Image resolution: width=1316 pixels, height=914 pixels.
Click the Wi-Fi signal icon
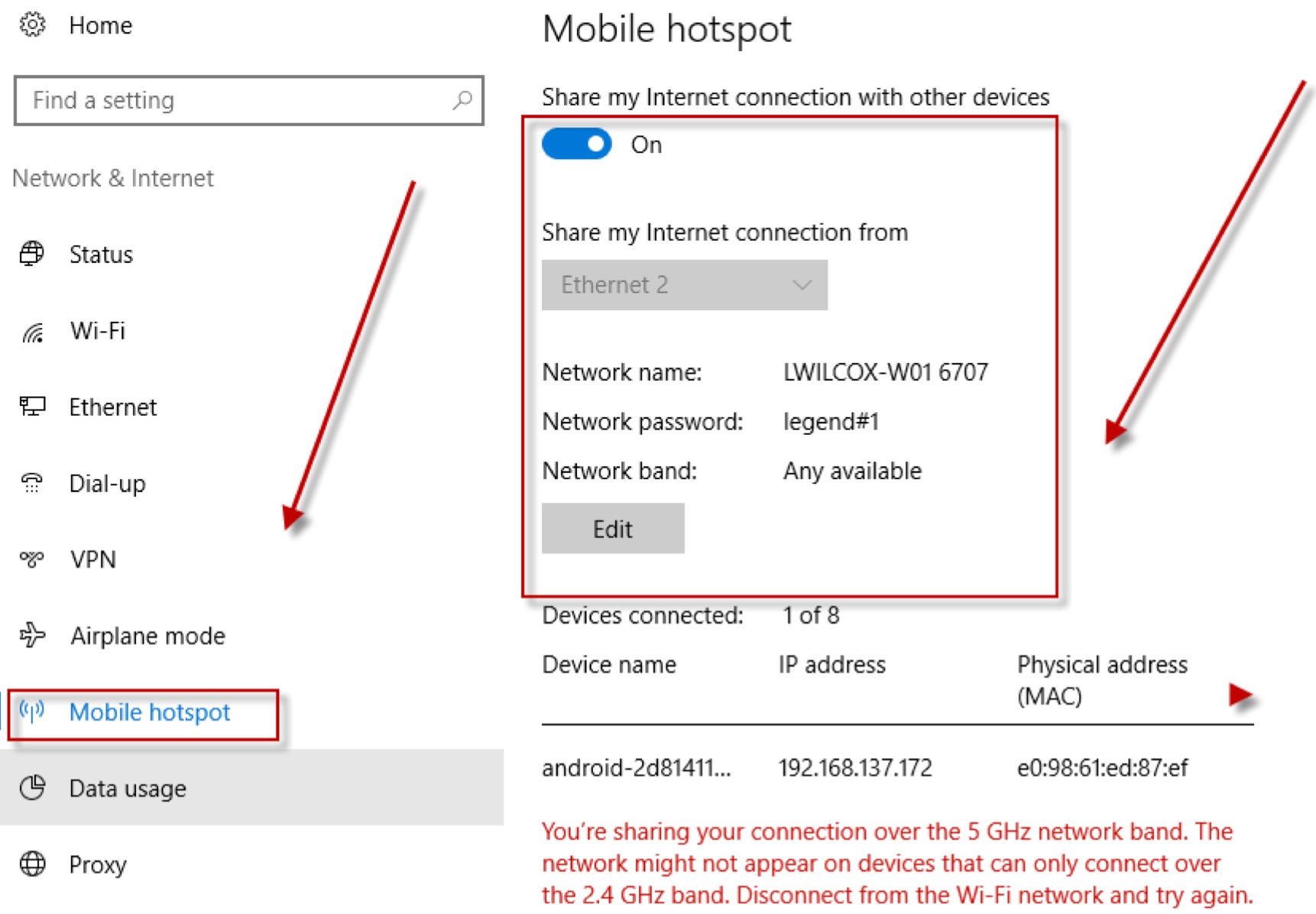tap(32, 332)
